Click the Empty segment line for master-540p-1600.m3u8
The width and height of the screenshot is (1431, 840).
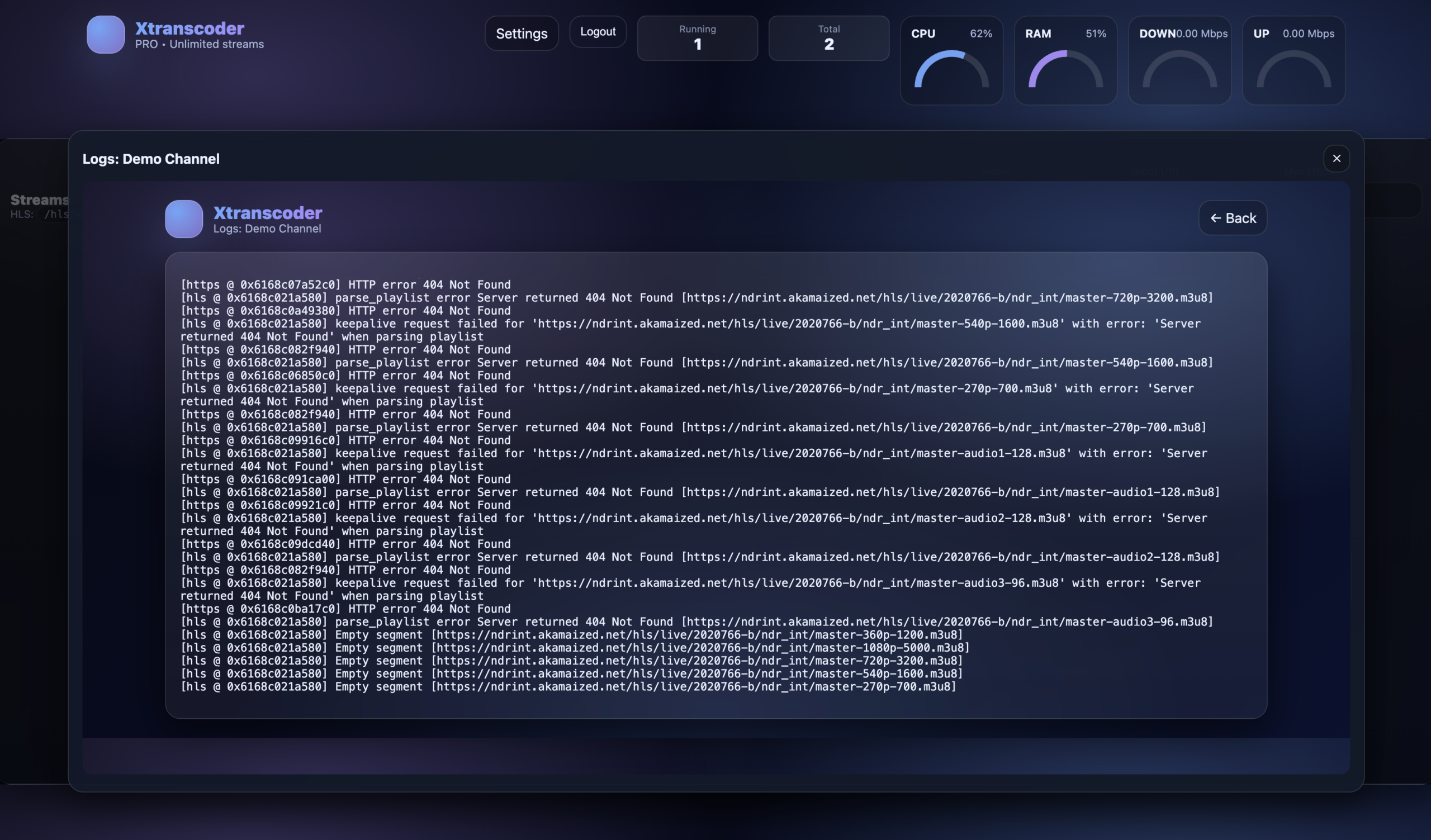point(572,673)
